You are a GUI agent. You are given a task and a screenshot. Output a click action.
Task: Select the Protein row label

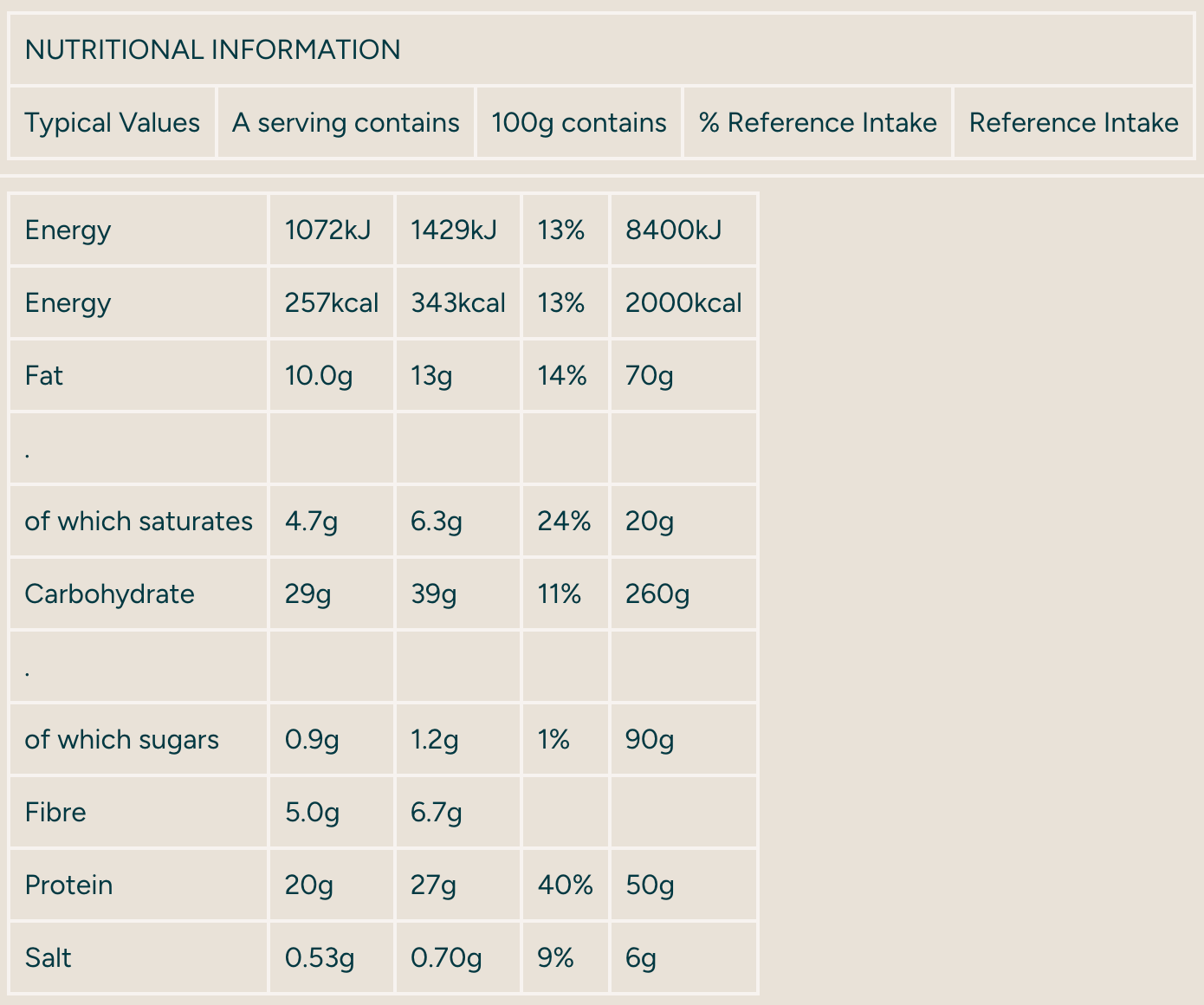coord(69,885)
